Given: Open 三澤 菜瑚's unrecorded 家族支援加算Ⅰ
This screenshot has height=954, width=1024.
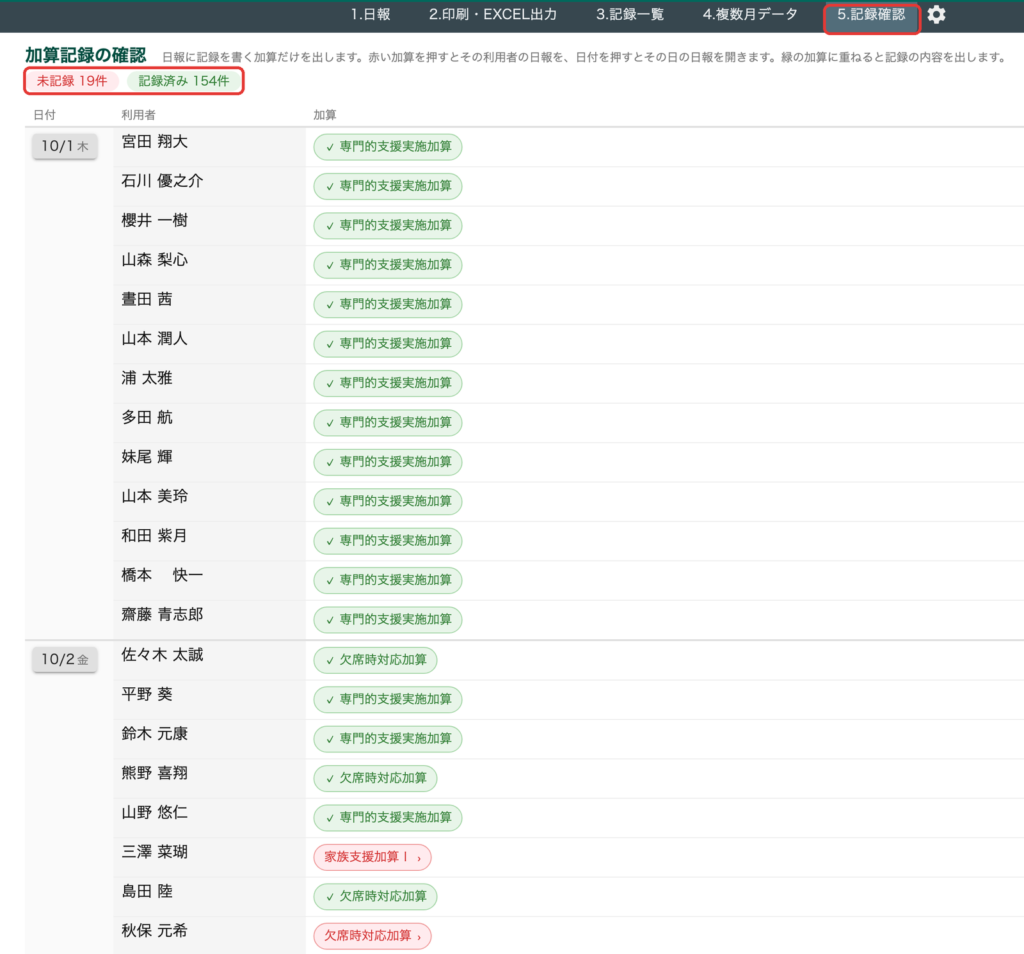Looking at the screenshot, I should [372, 857].
